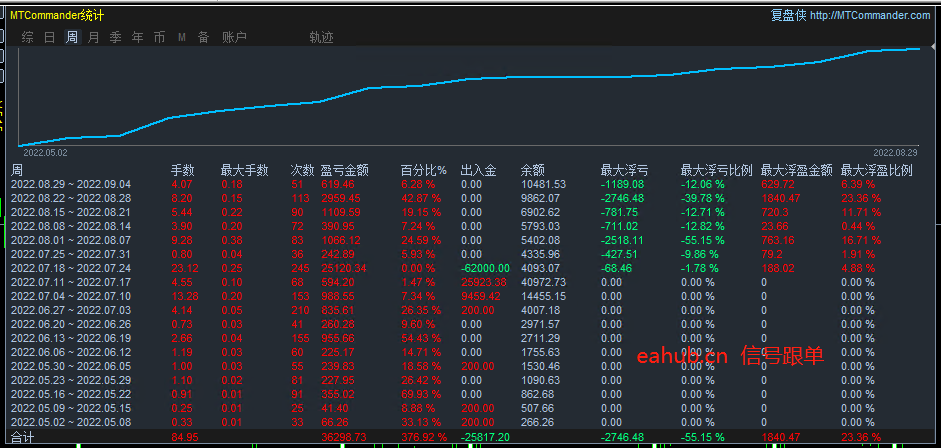
Task: Select the 2022.08.08 ~ 2022.08.14 week row
Action: pos(470,226)
